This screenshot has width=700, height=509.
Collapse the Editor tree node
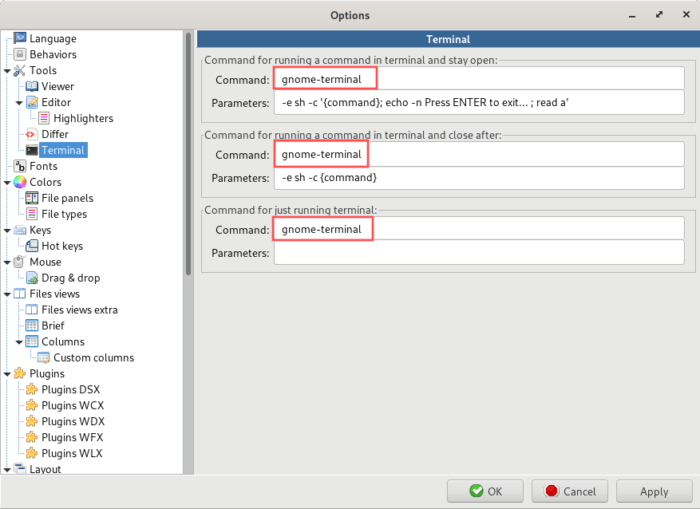pos(19,103)
